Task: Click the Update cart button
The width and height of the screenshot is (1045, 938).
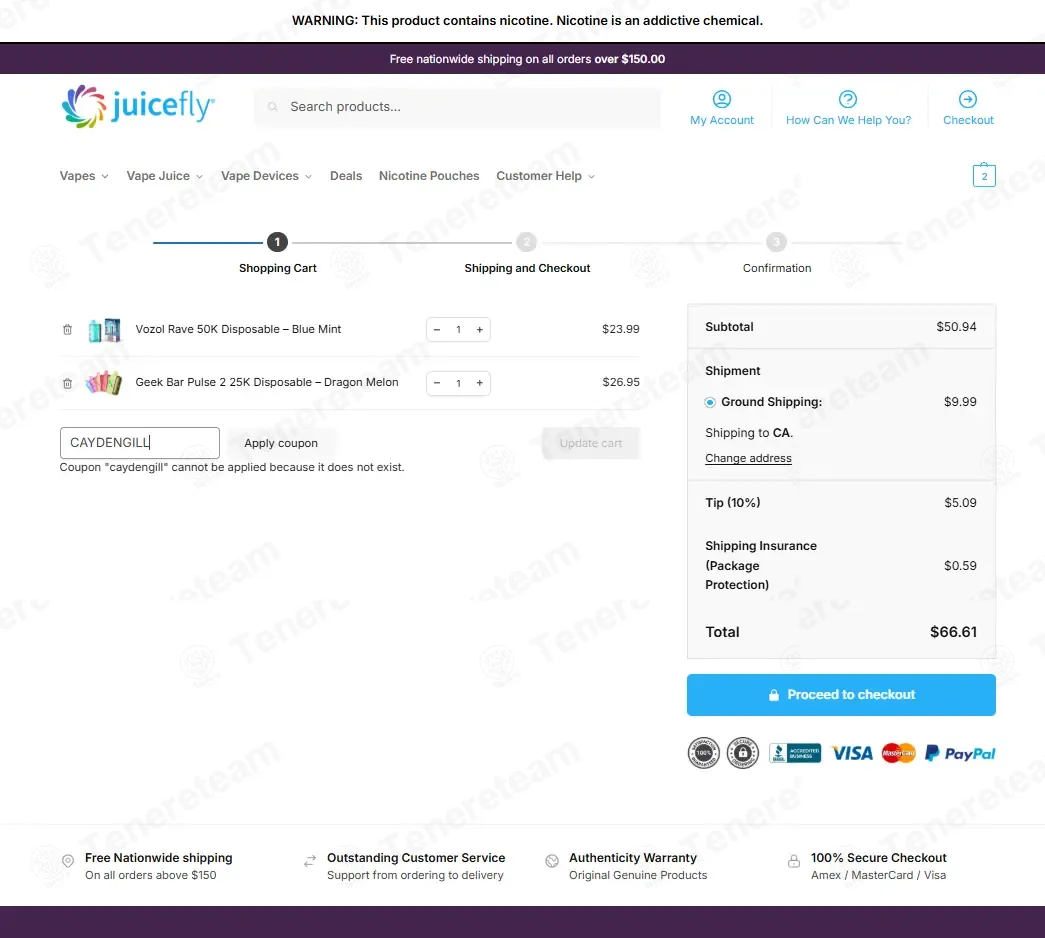Action: tap(590, 443)
